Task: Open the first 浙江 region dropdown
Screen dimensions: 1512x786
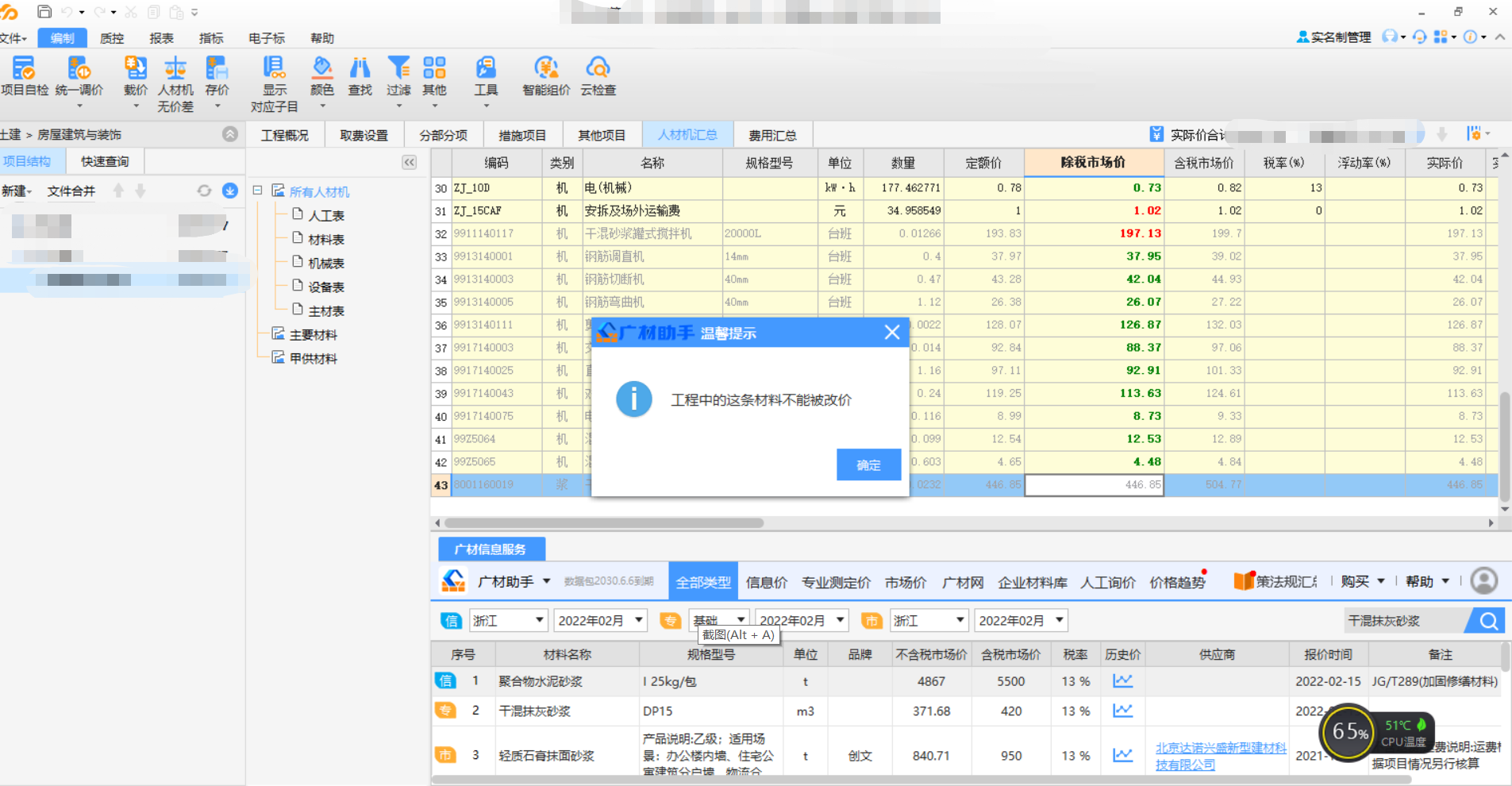Action: point(508,621)
